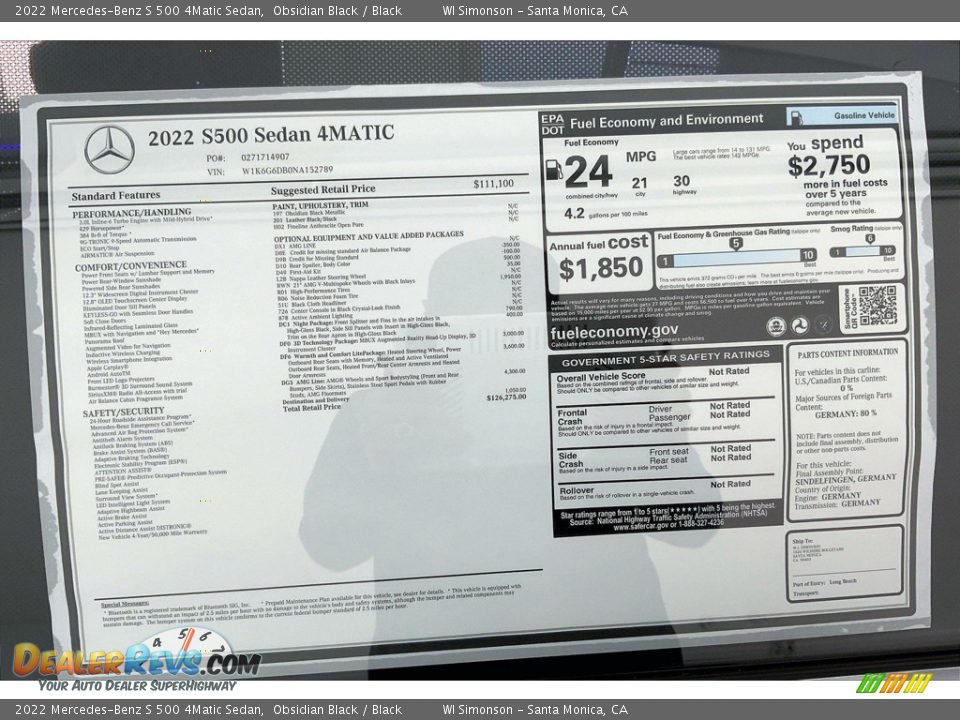Click the first round agency seal beside fueleconomy.gov
The height and width of the screenshot is (720, 960).
777,326
